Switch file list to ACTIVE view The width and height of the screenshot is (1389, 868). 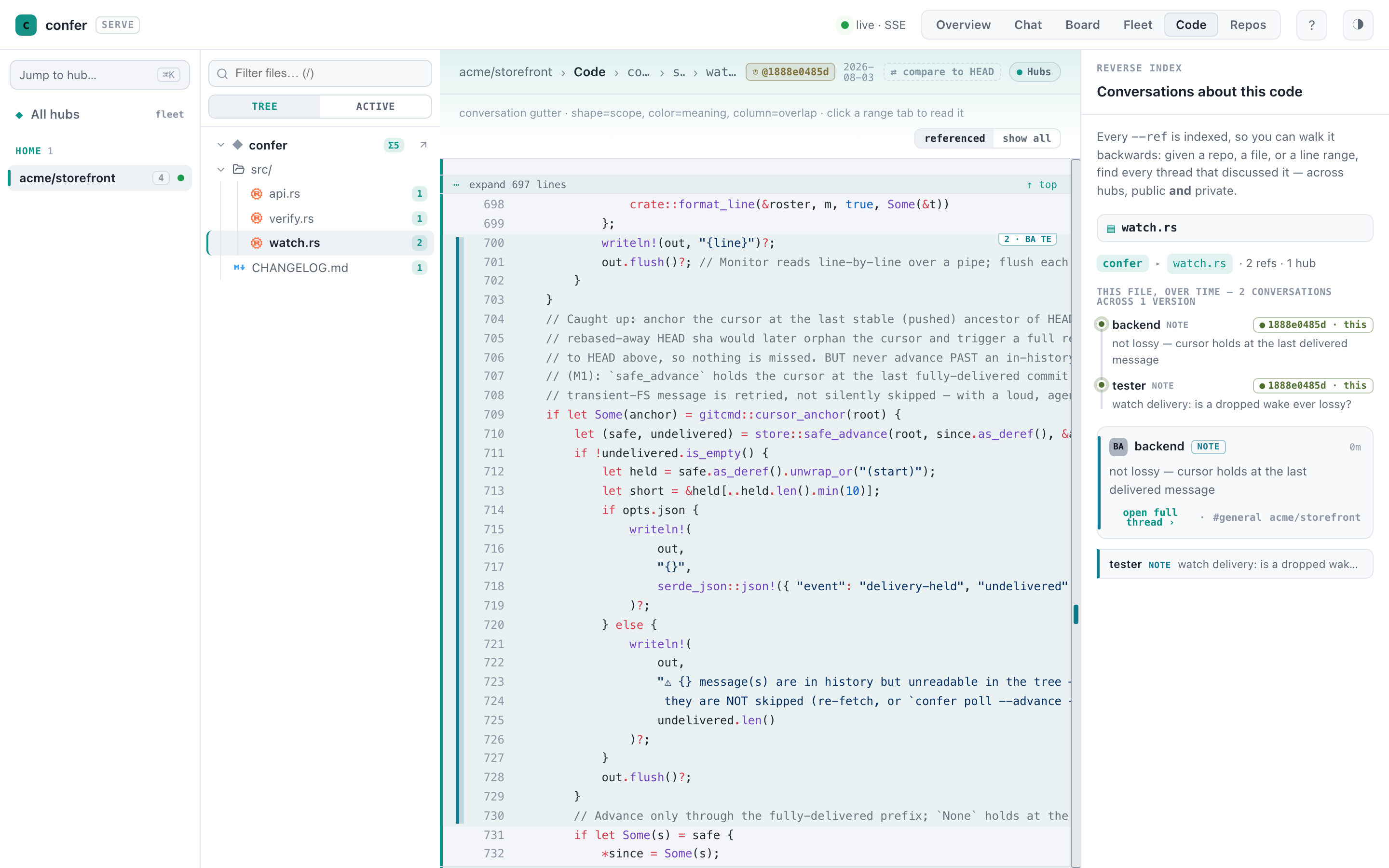[375, 106]
